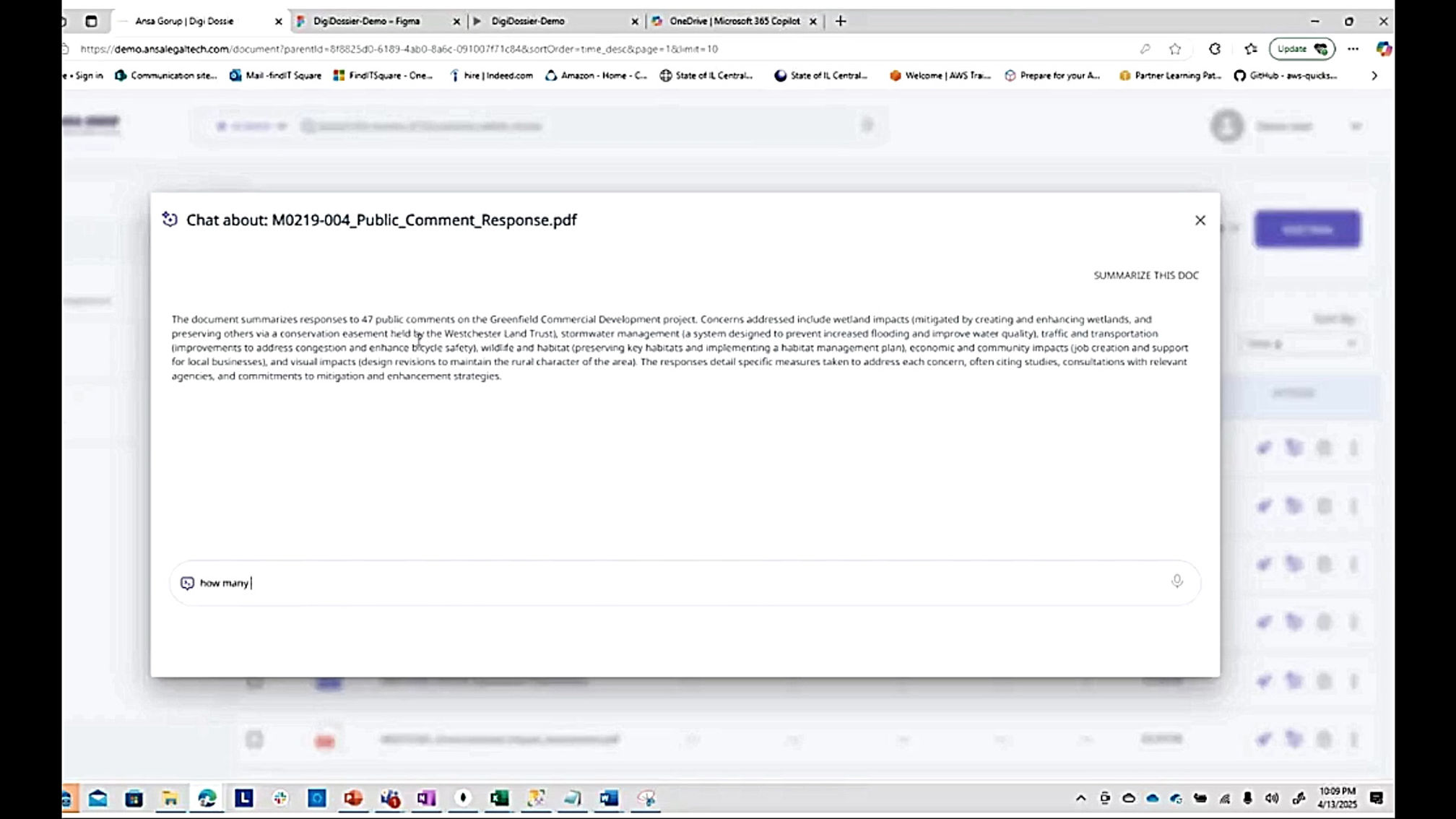
Task: Click the microphone icon in chat input
Action: pyautogui.click(x=1176, y=581)
